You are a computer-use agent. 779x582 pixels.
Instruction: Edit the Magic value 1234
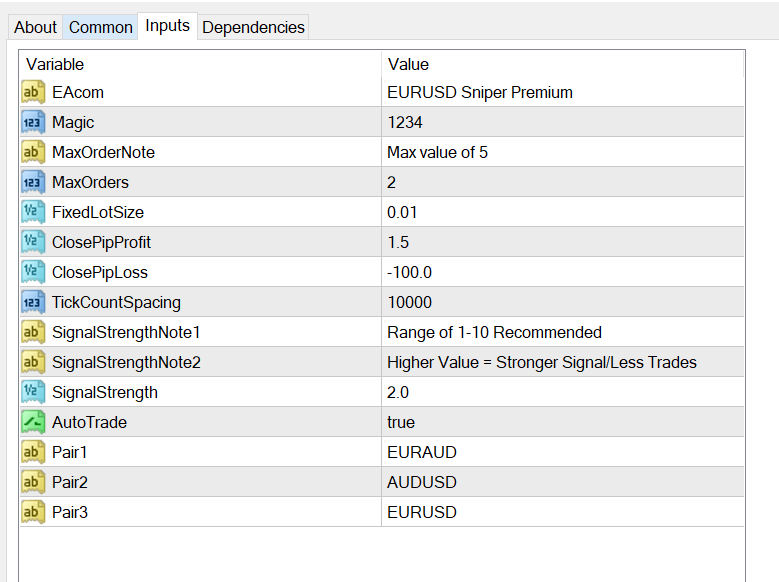563,122
